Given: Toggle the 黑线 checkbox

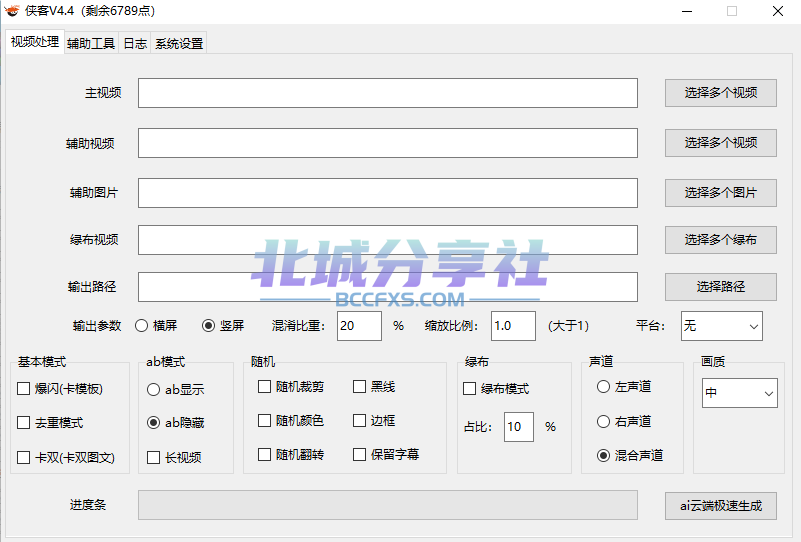Looking at the screenshot, I should [359, 387].
